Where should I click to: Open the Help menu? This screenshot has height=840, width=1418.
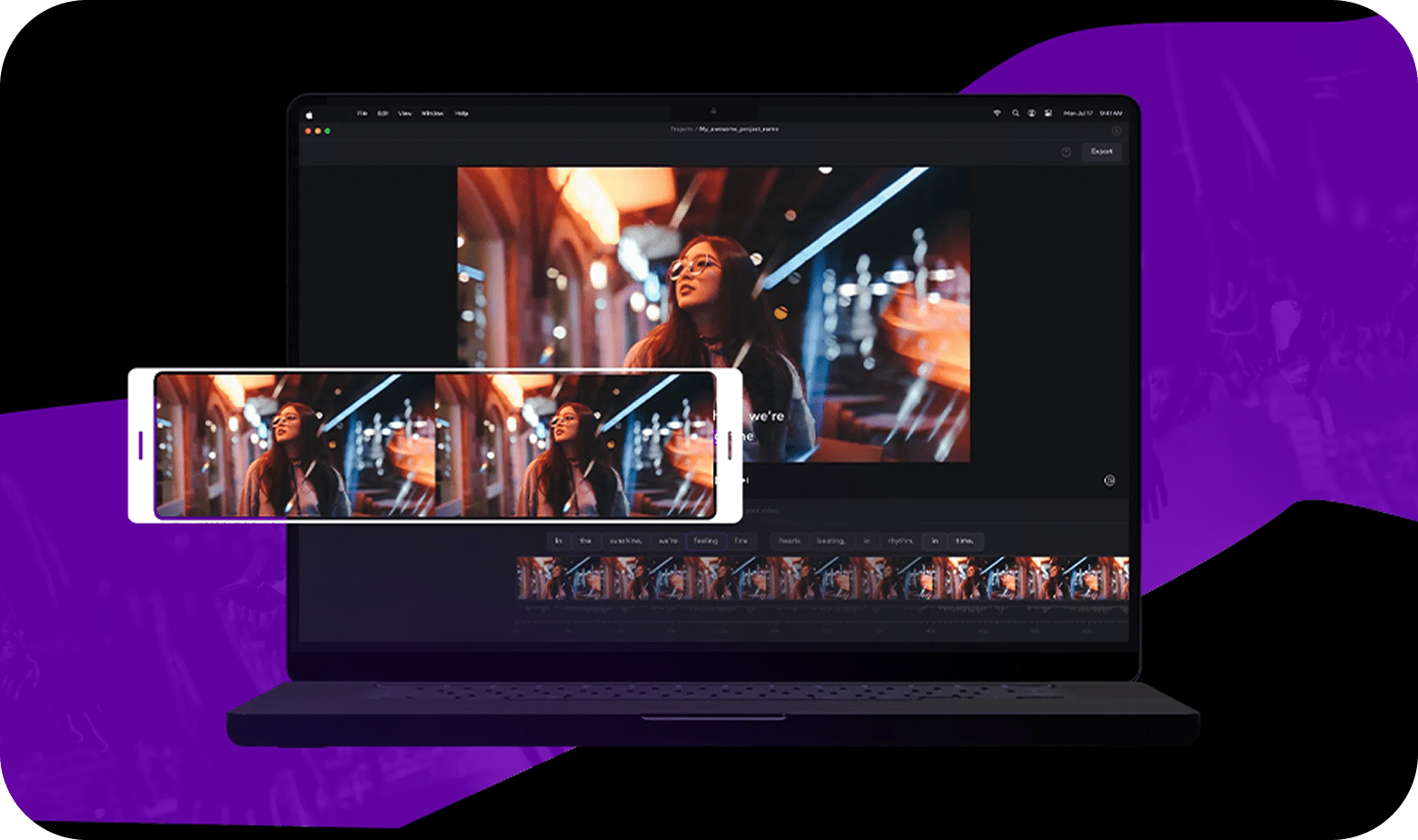(461, 114)
